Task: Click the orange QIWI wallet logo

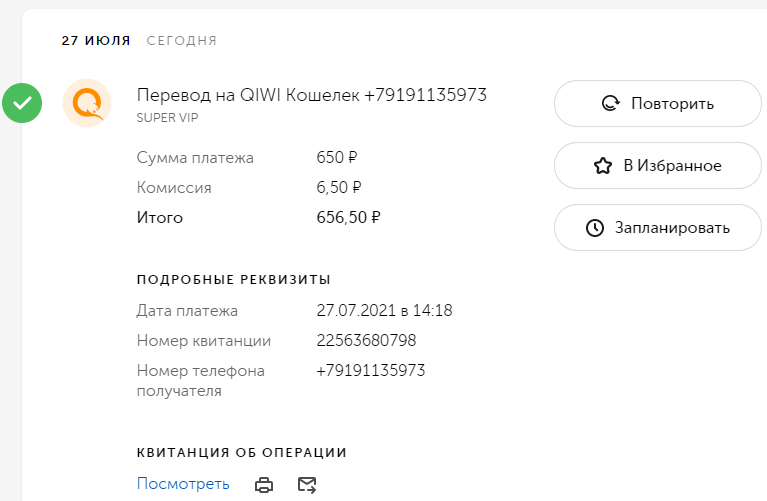Action: [x=87, y=104]
